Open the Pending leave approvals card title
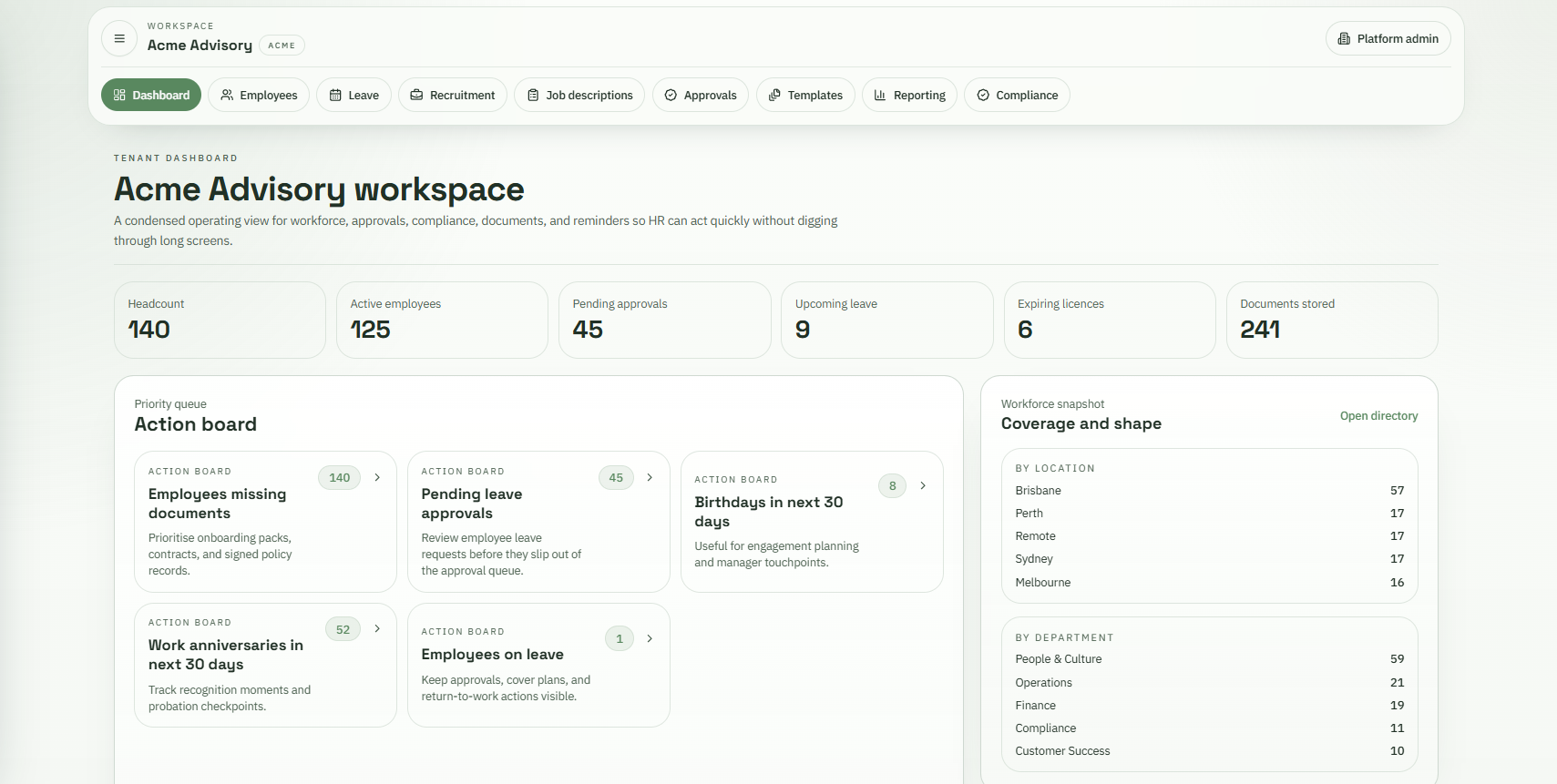1557x784 pixels. [472, 504]
